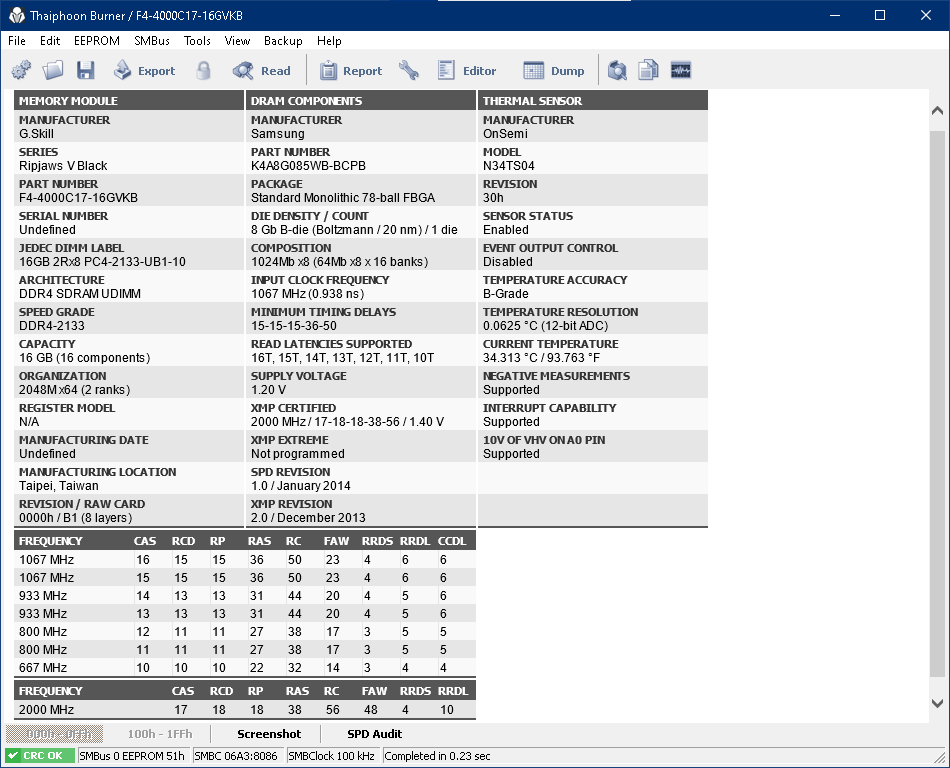Image resolution: width=950 pixels, height=768 pixels.
Task: Click the window resize grip in status bar
Action: [x=940, y=757]
